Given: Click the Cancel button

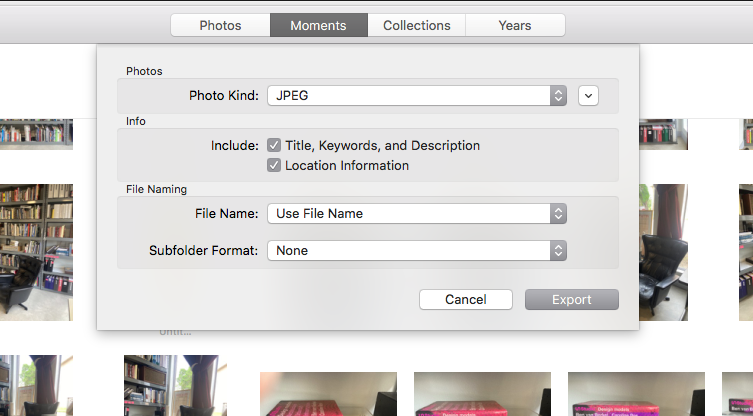Looking at the screenshot, I should coord(465,300).
